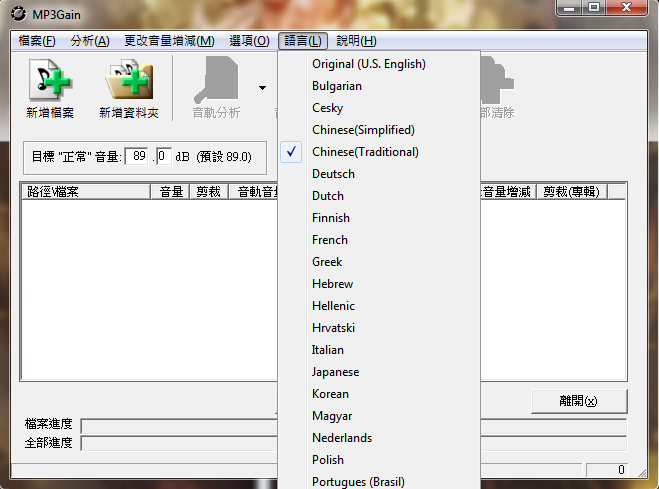The image size is (659, 489).
Task: Select French language
Action: (379, 240)
